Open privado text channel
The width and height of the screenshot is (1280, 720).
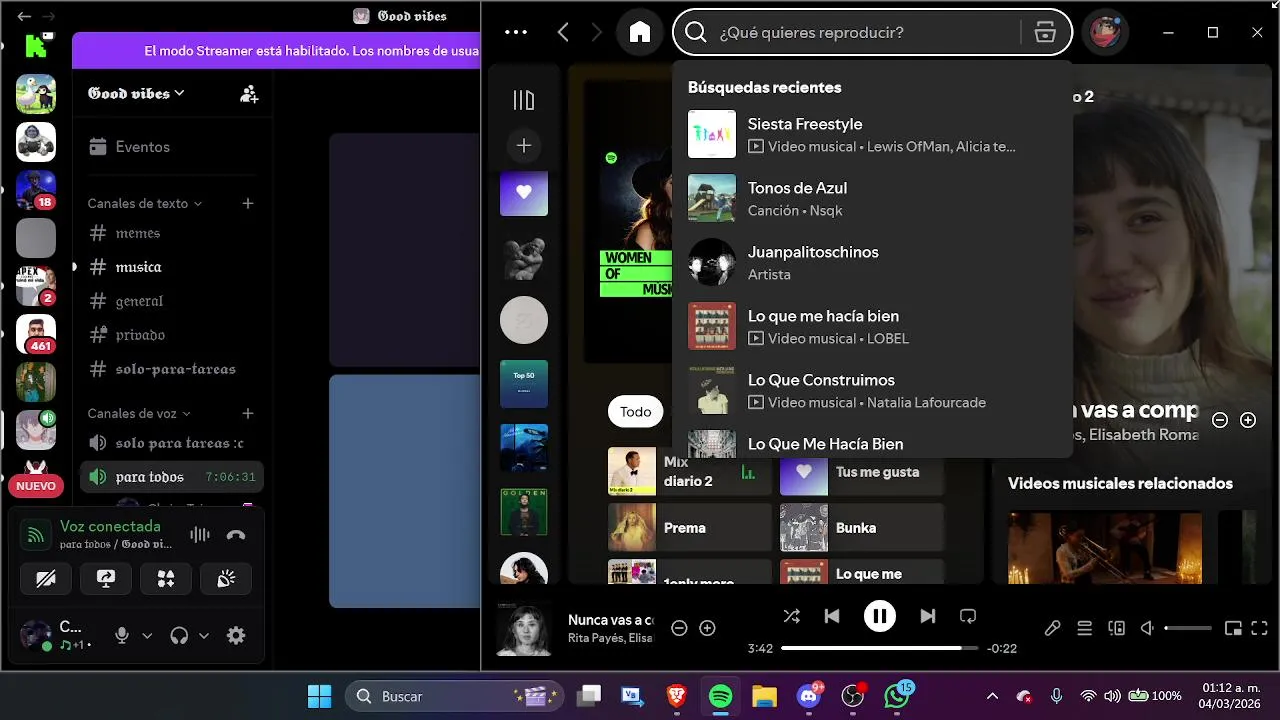[x=170, y=335]
